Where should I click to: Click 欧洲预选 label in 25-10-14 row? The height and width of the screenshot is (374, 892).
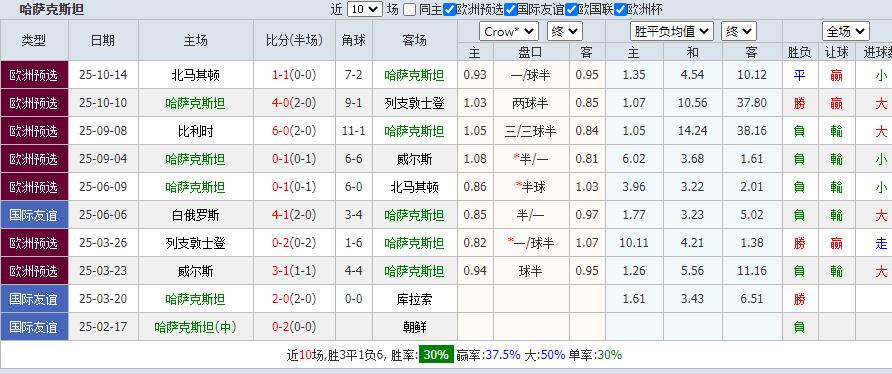coord(34,75)
